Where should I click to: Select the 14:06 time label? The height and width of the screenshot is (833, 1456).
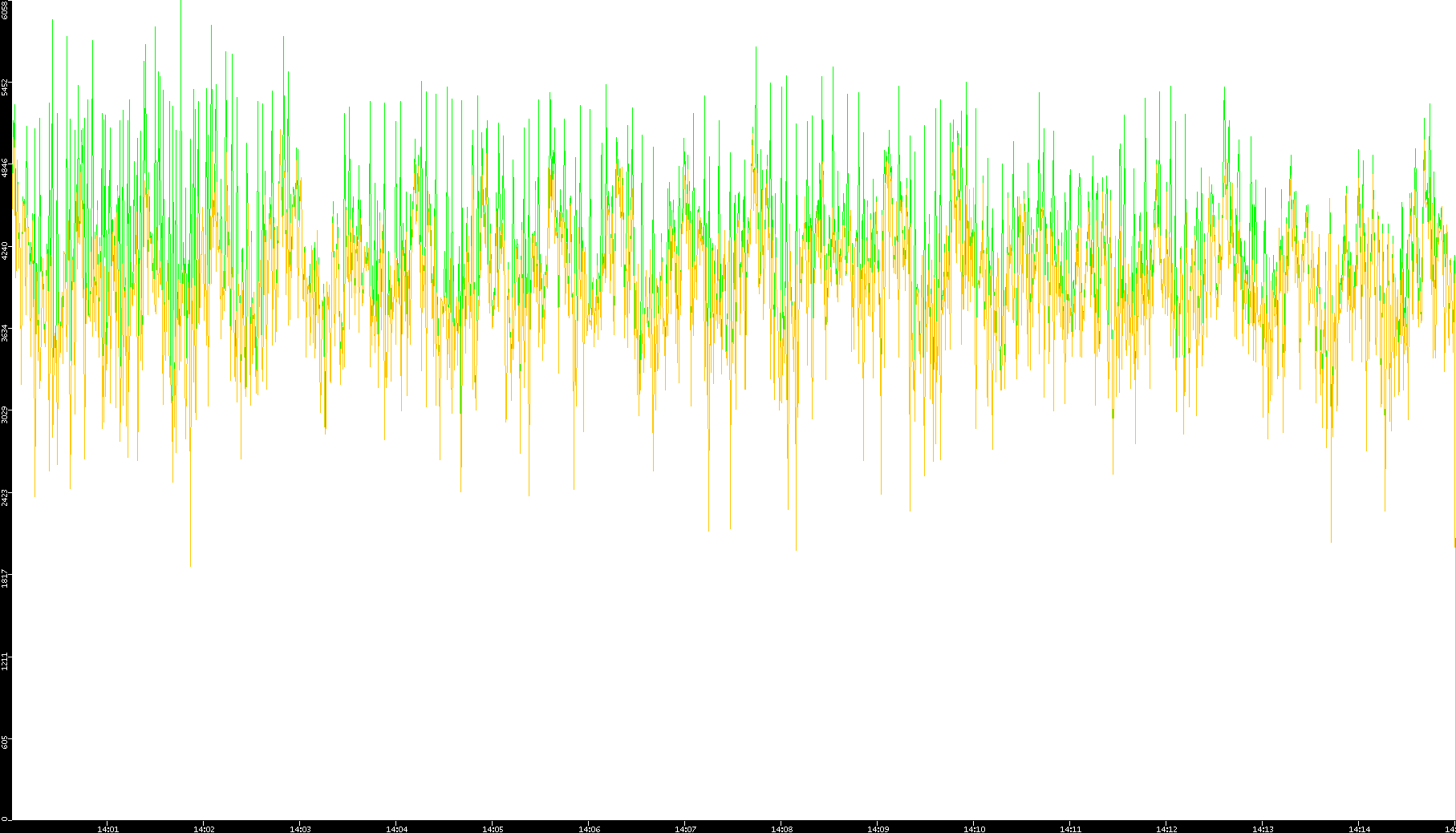point(589,829)
